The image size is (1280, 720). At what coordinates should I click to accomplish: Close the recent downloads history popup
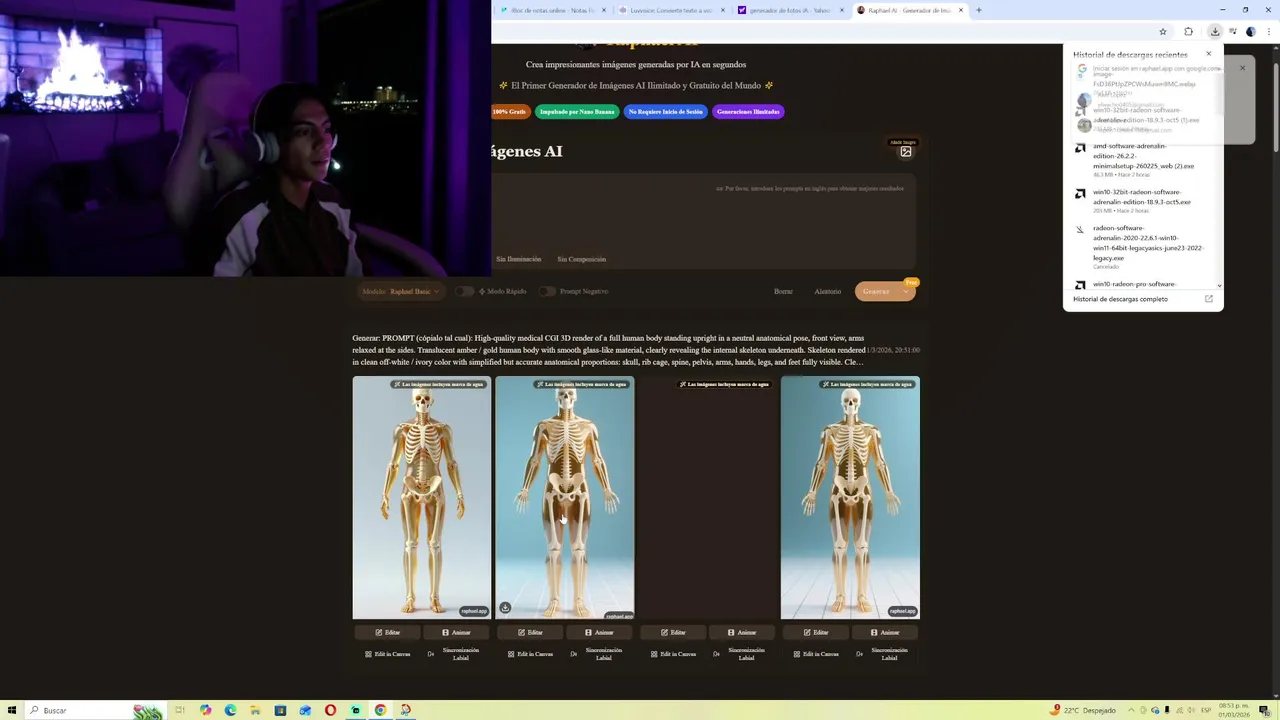tap(1208, 54)
